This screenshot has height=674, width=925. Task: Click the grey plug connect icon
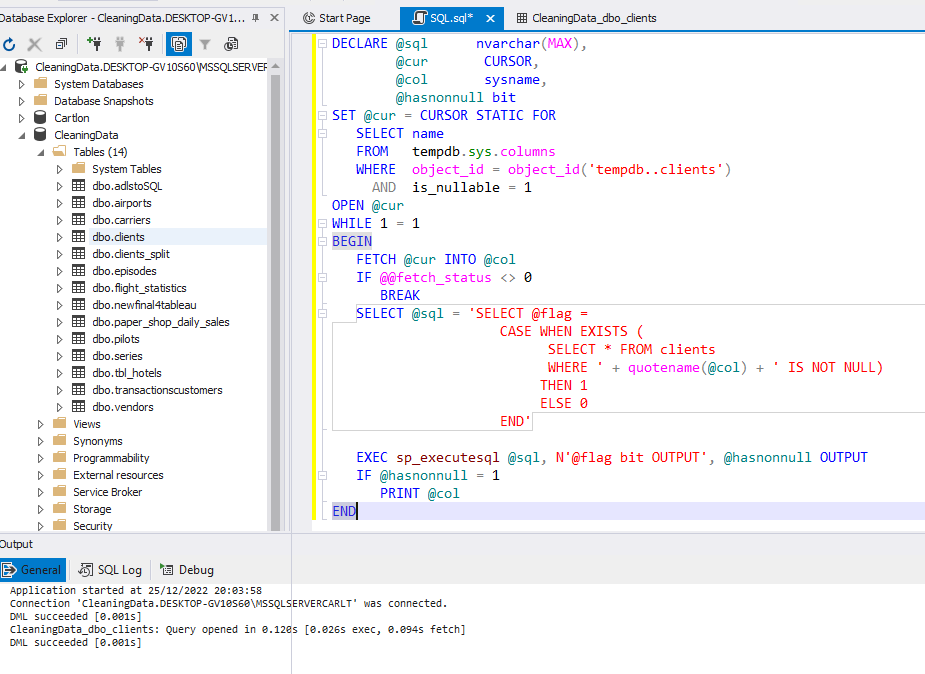tap(120, 44)
